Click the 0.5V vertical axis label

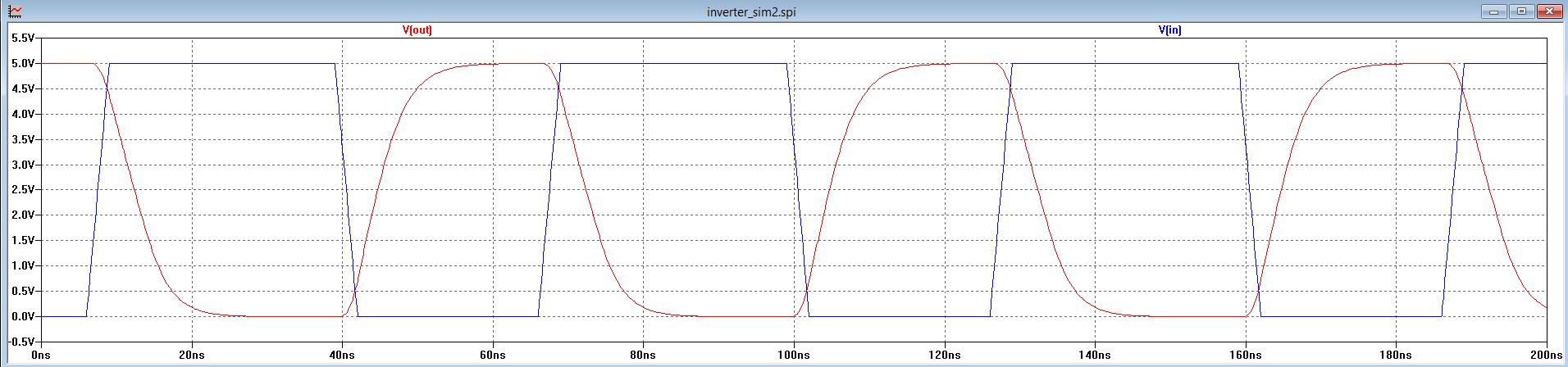point(23,291)
